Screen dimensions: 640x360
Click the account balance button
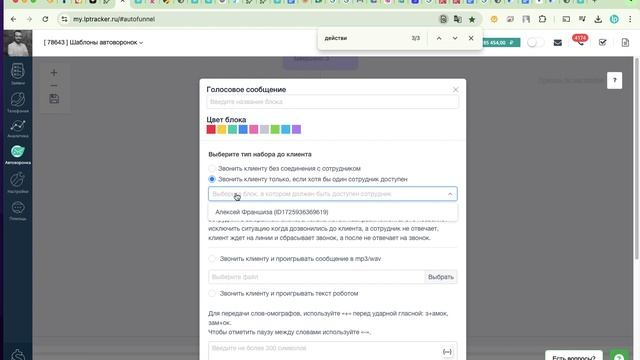tap(500, 42)
